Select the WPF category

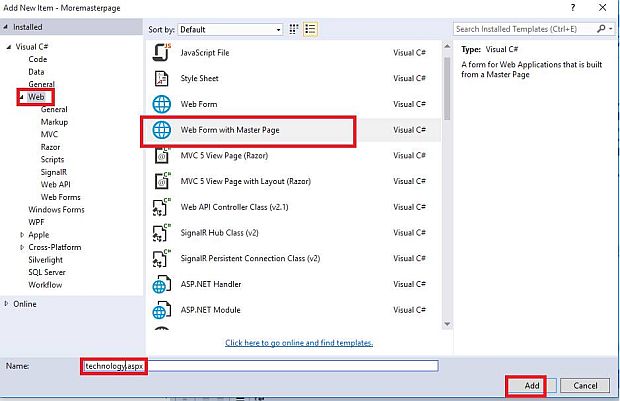pos(36,222)
